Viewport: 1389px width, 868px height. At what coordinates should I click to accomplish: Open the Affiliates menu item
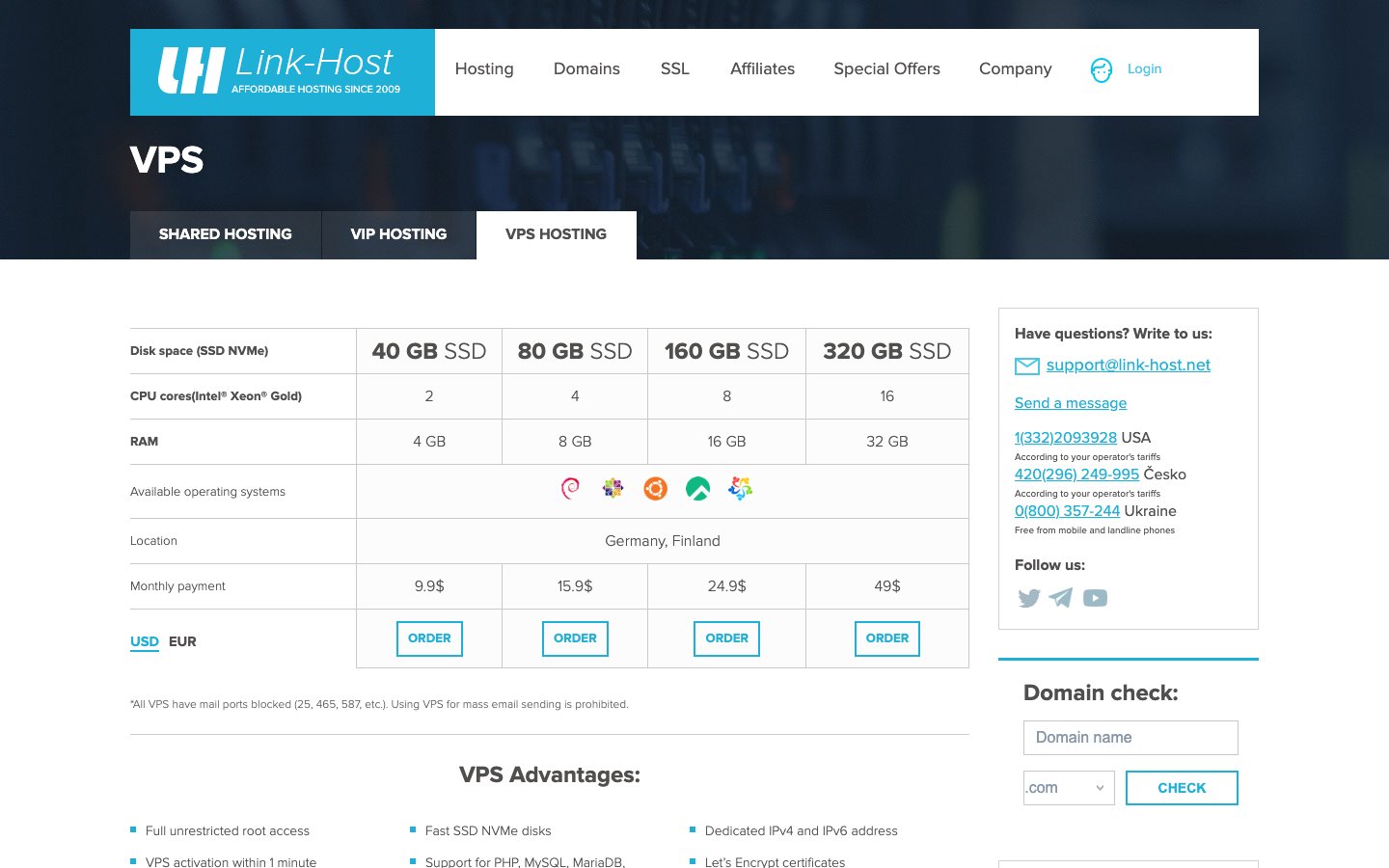[x=762, y=69]
